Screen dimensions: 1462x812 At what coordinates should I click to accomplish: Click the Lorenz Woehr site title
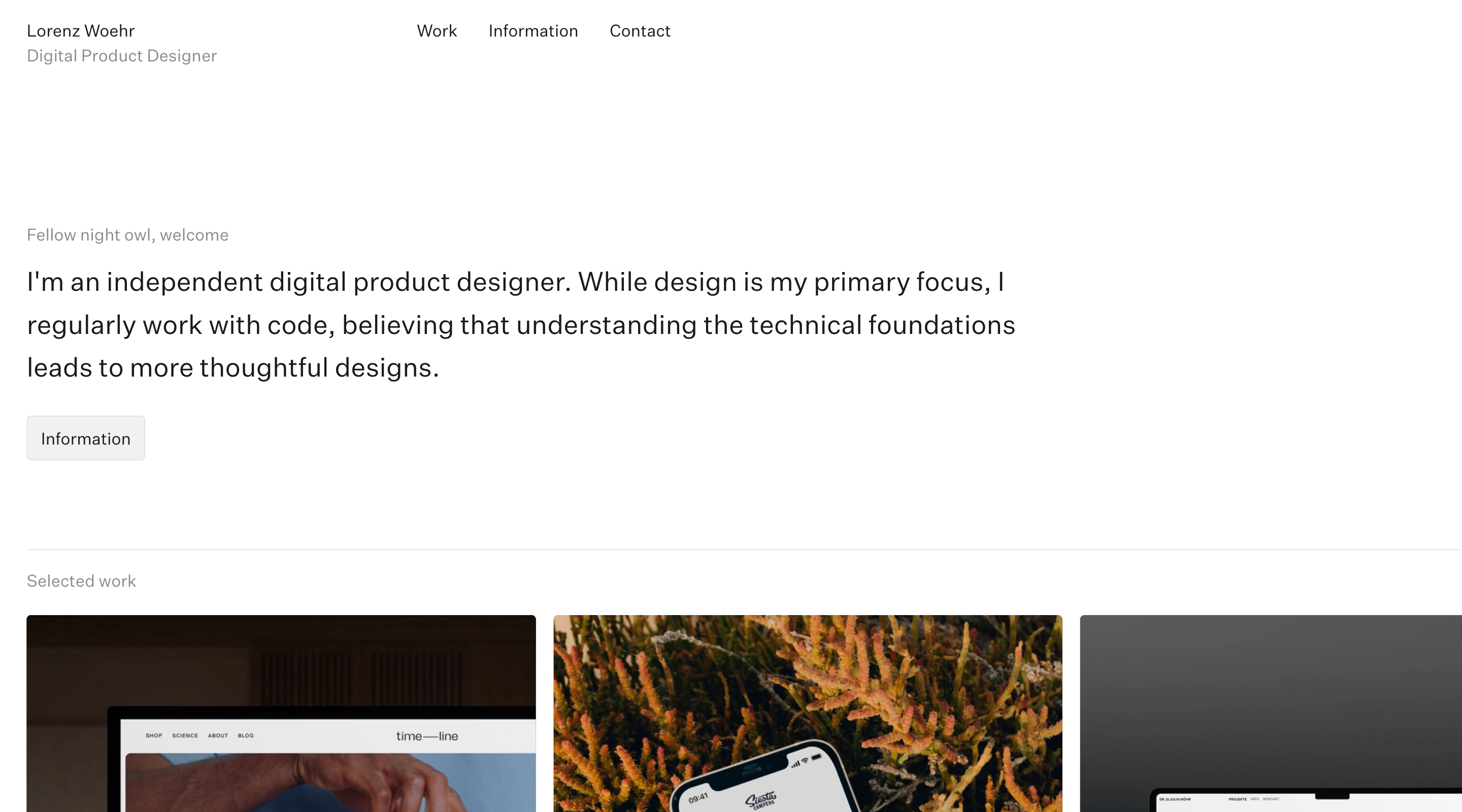80,30
